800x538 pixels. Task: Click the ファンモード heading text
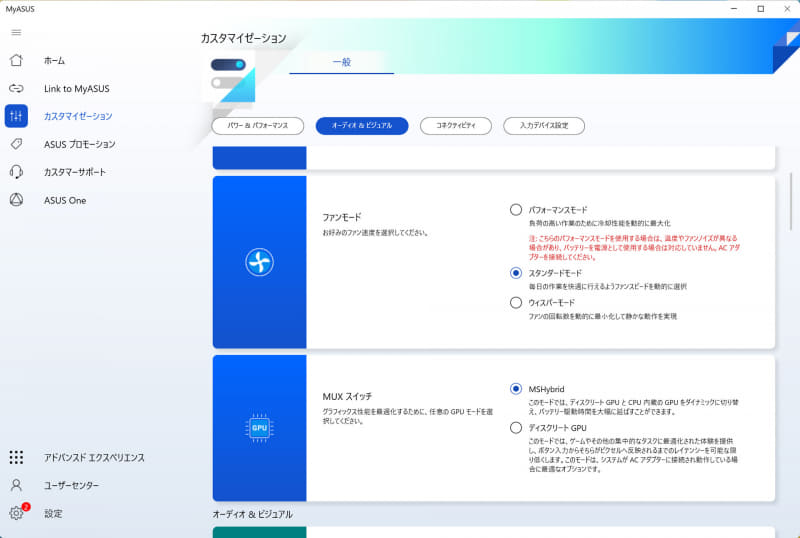pyautogui.click(x=341, y=217)
